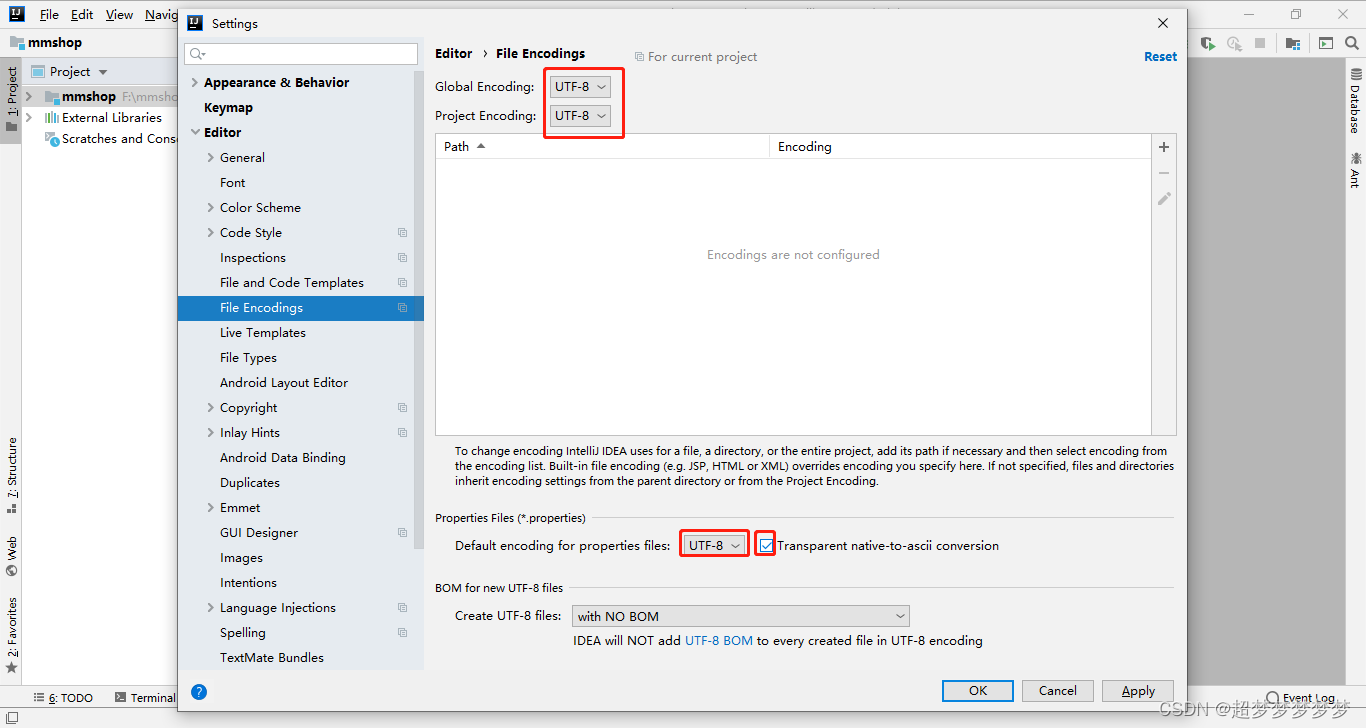Click project-level icon next to GUI Designer

click(402, 533)
